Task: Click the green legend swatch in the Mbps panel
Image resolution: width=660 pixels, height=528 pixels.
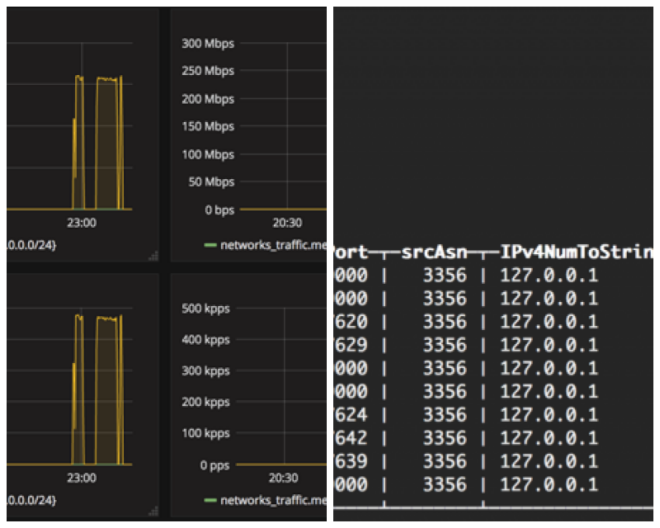Action: click(208, 245)
